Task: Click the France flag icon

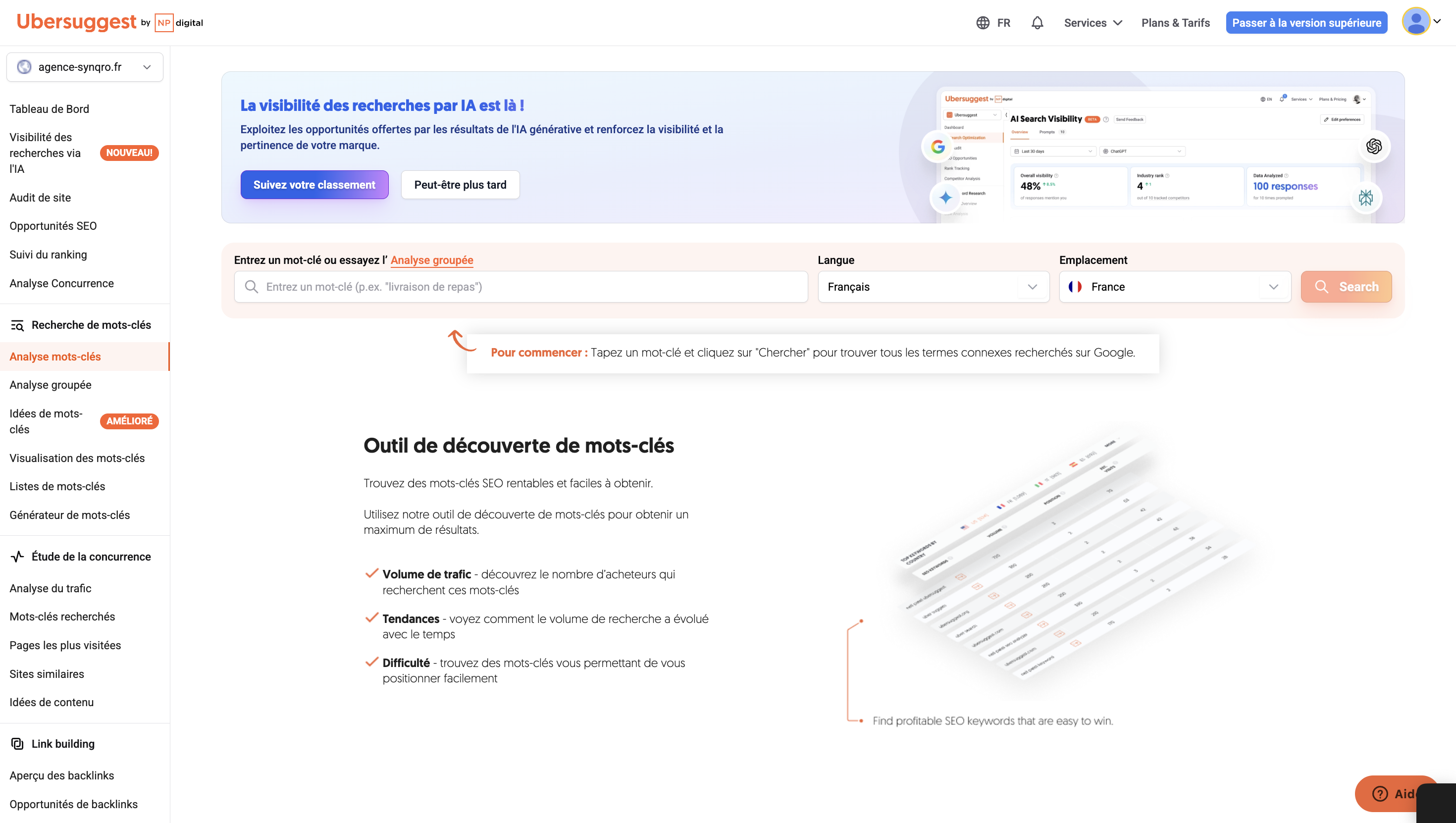Action: tap(1075, 287)
